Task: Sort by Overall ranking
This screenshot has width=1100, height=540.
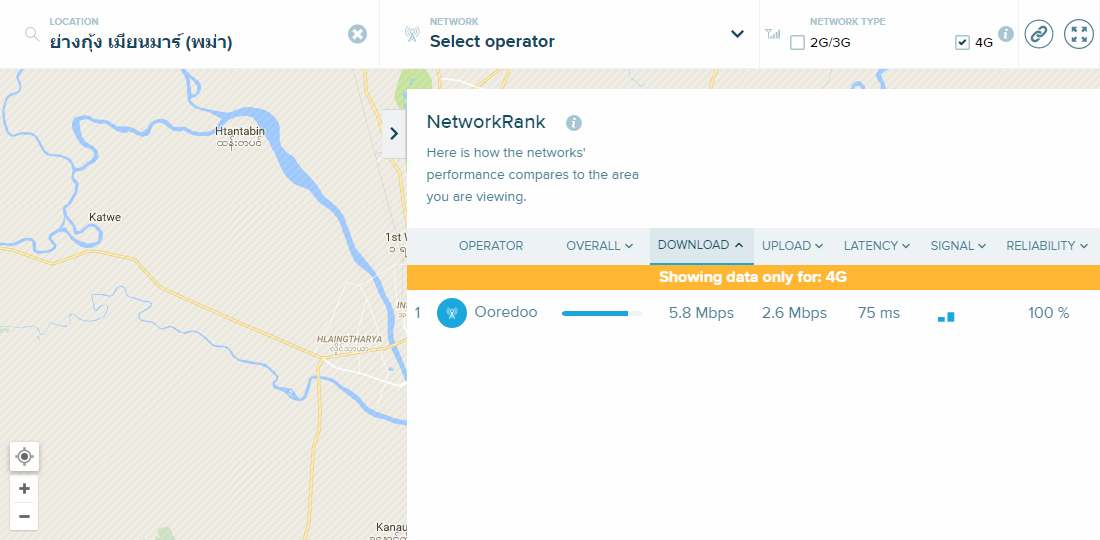Action: (600, 246)
